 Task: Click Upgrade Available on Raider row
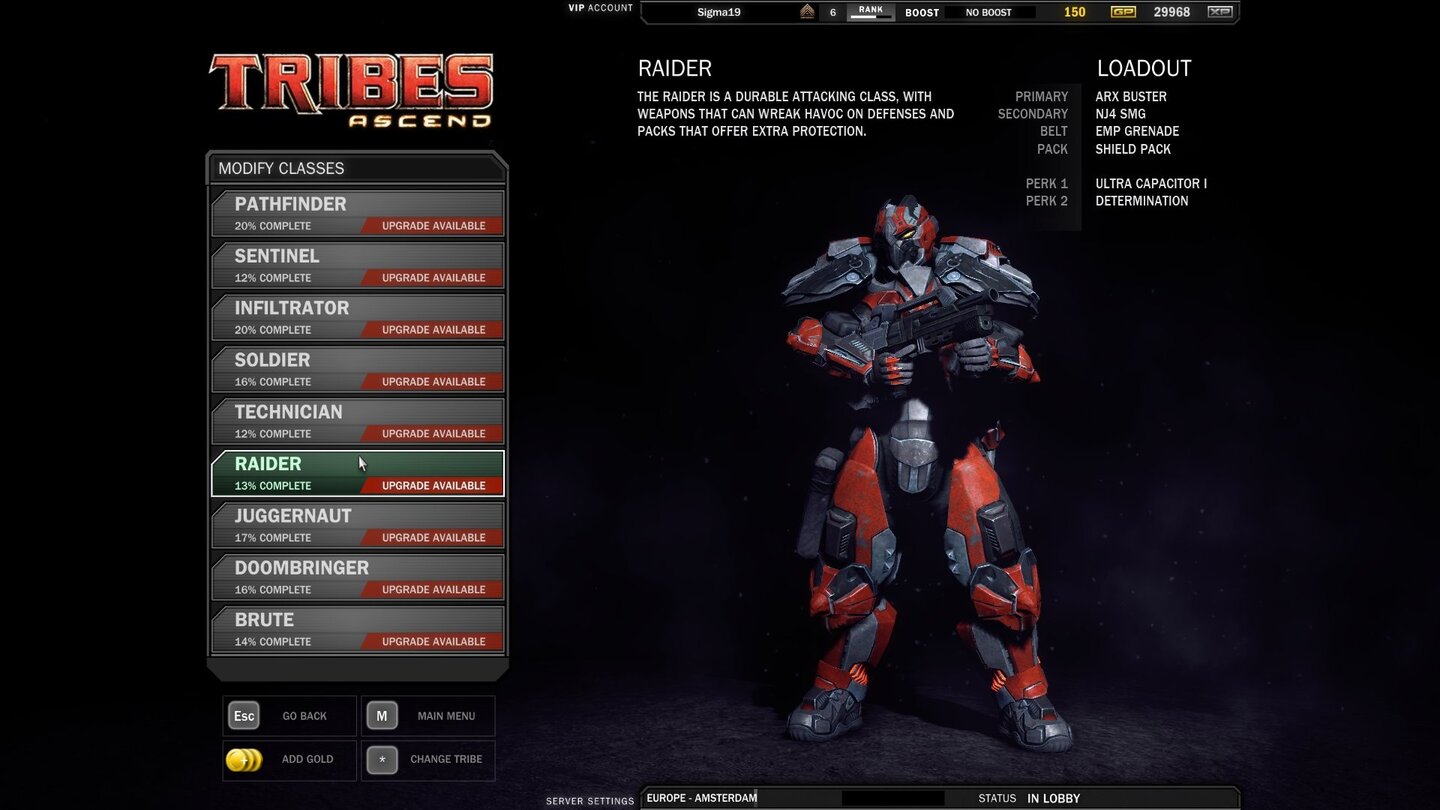coord(433,486)
